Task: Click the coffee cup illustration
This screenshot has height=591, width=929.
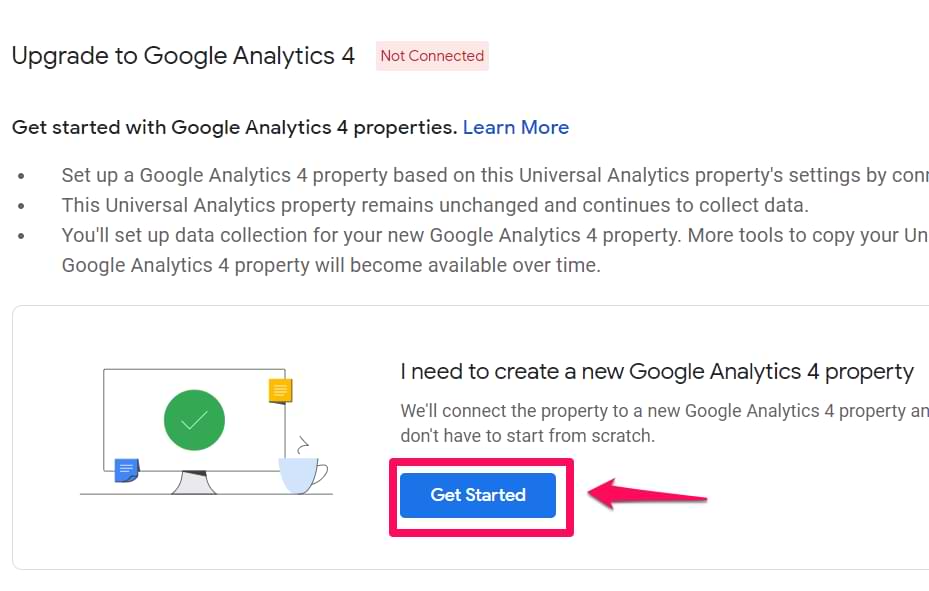Action: pos(303,475)
